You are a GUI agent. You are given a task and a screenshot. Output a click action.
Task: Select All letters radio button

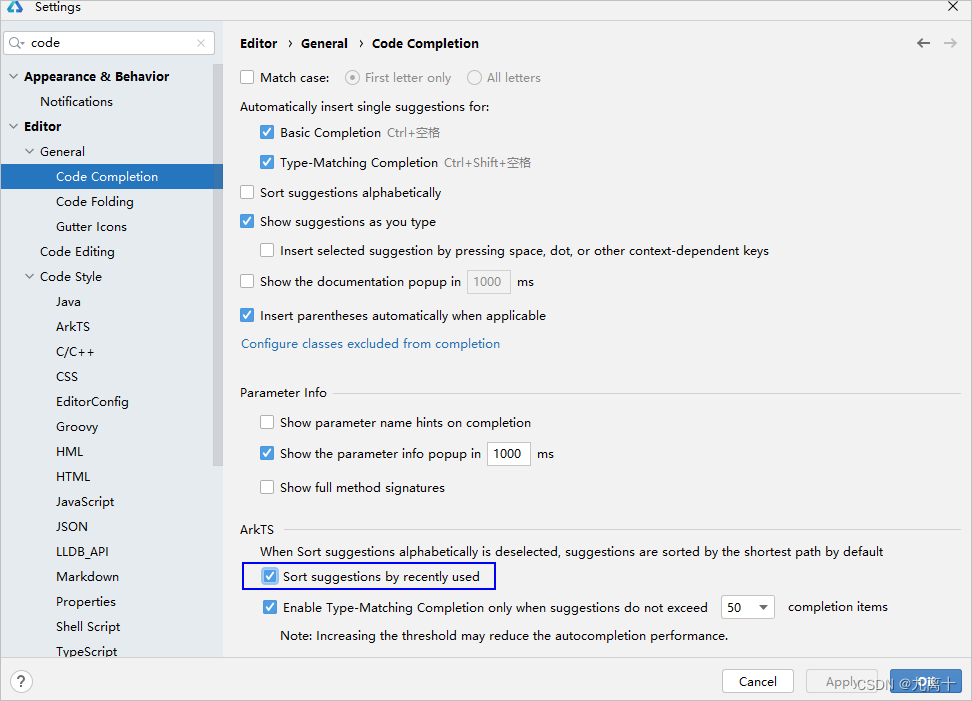[x=474, y=77]
